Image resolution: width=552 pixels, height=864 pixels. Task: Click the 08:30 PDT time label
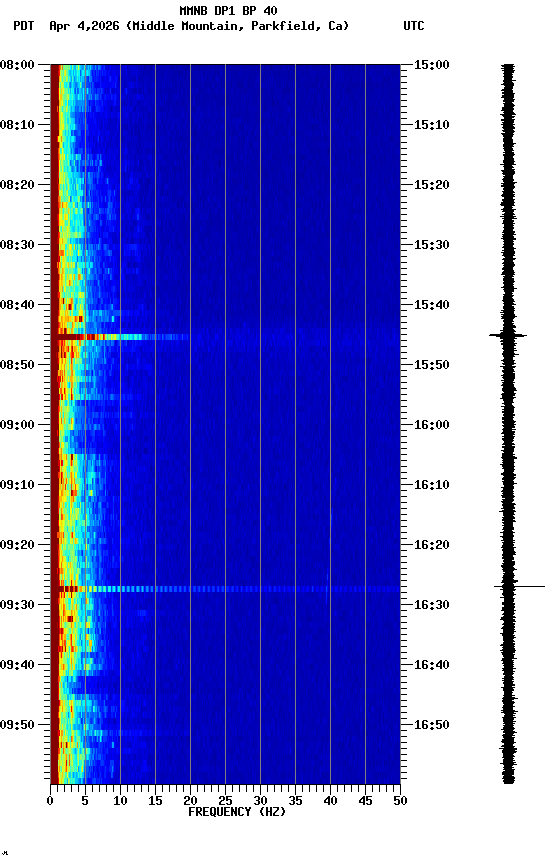point(17,245)
